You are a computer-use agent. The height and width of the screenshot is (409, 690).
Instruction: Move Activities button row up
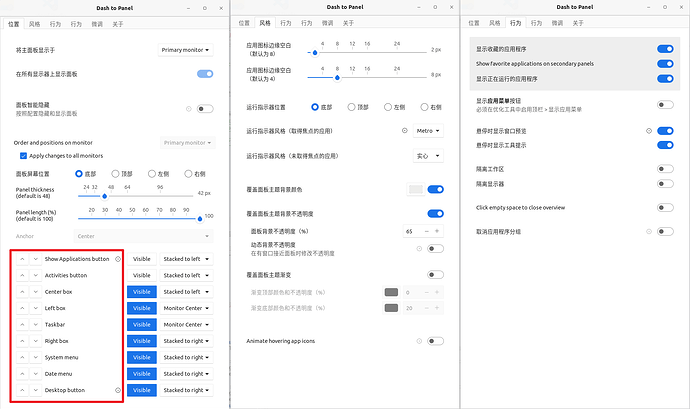point(22,275)
